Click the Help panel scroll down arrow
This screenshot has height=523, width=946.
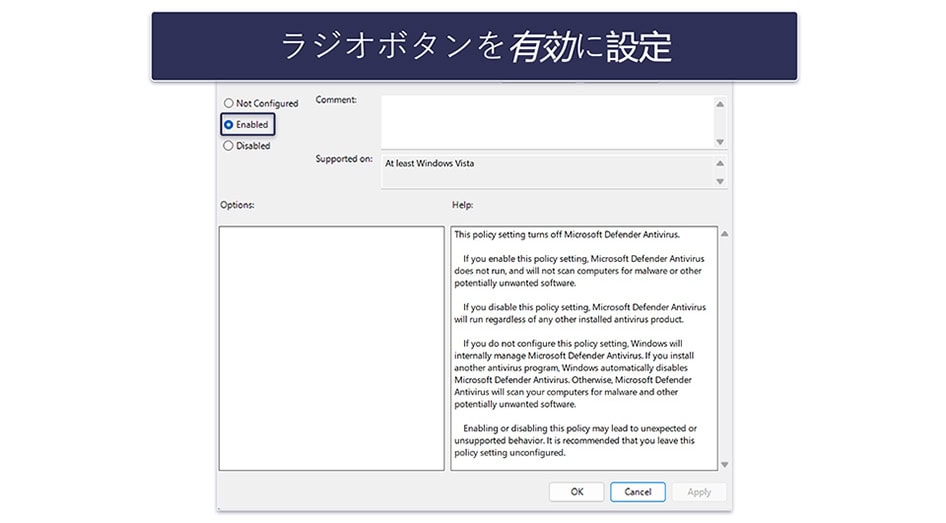[725, 464]
